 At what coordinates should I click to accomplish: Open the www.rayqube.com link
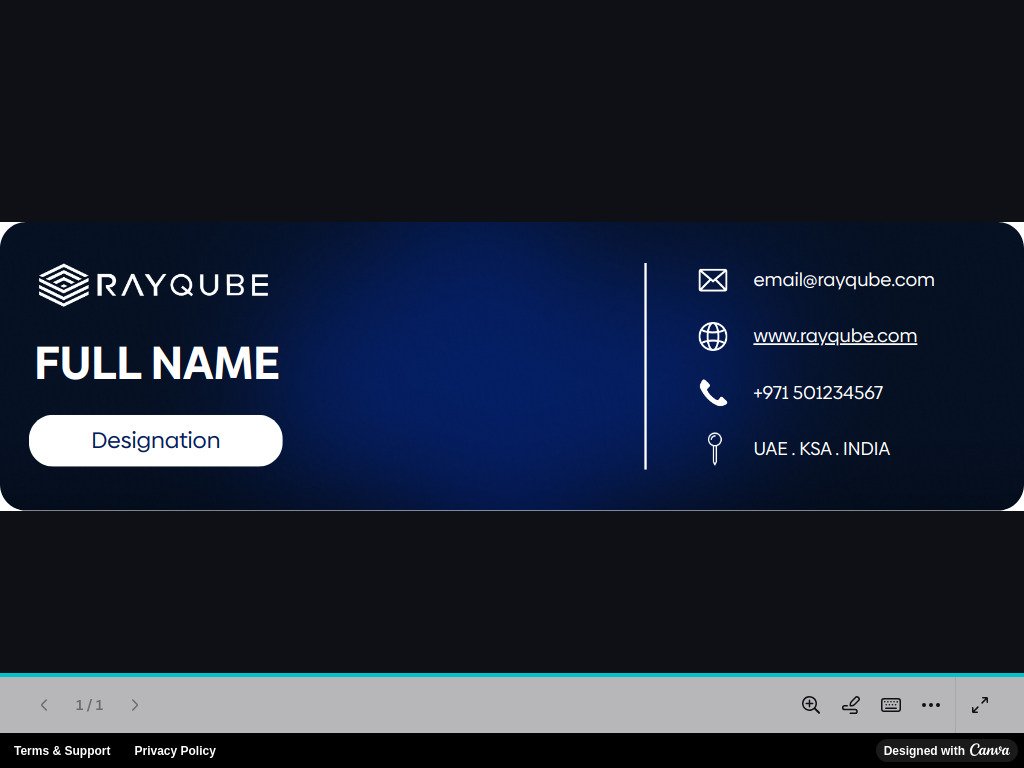pyautogui.click(x=835, y=336)
